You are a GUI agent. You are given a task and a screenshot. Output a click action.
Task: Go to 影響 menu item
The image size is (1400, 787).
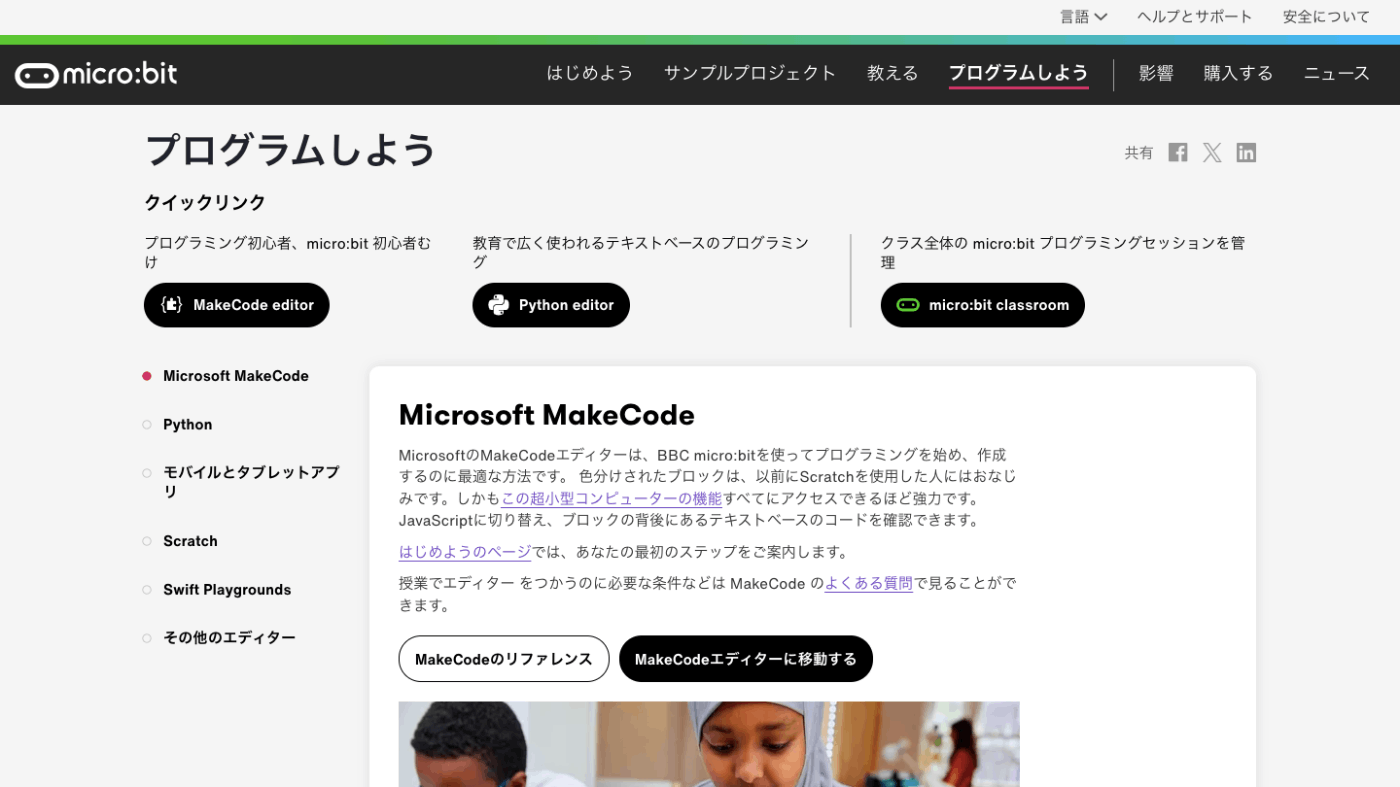[1156, 73]
